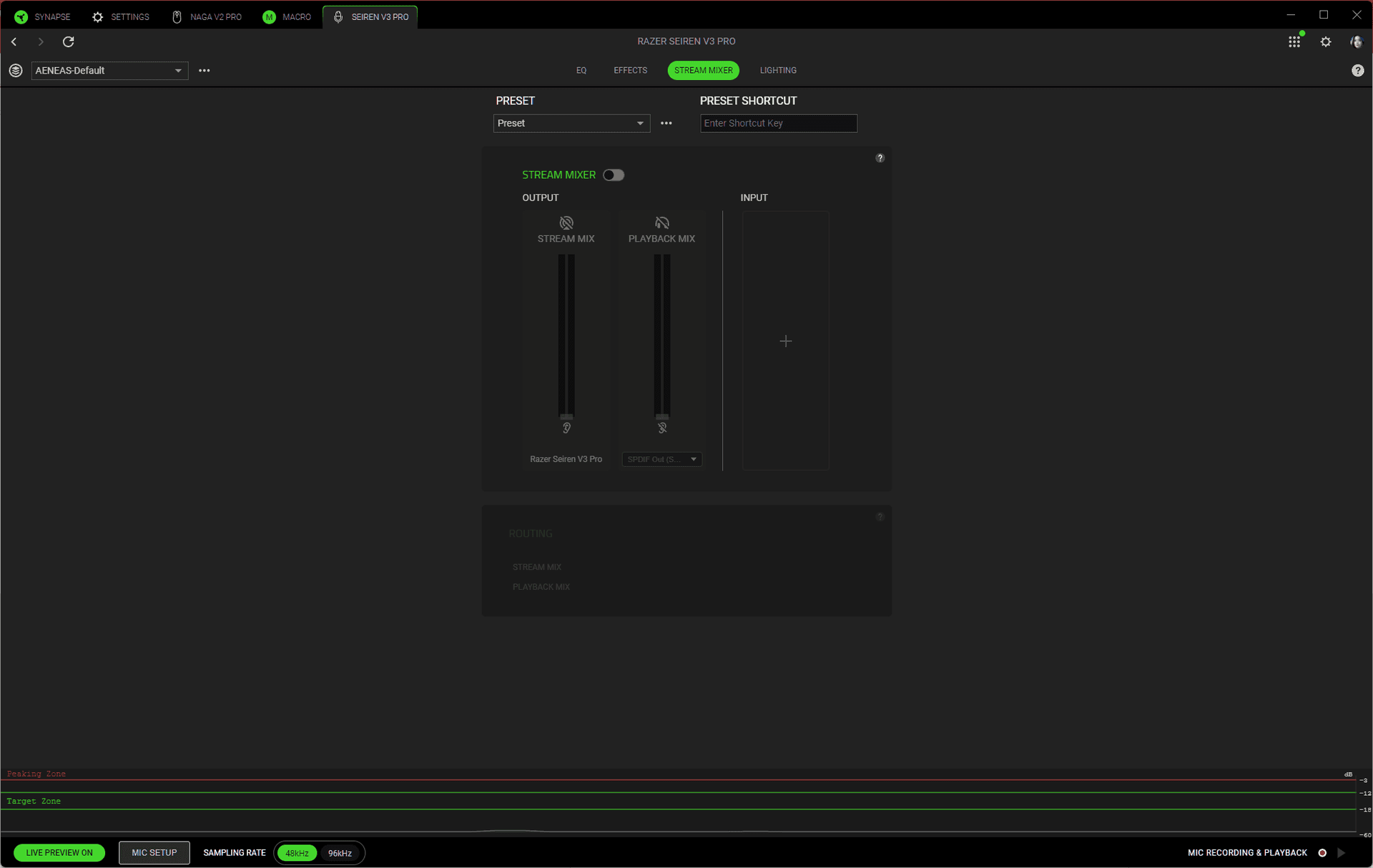Play back mic recording

[1342, 852]
